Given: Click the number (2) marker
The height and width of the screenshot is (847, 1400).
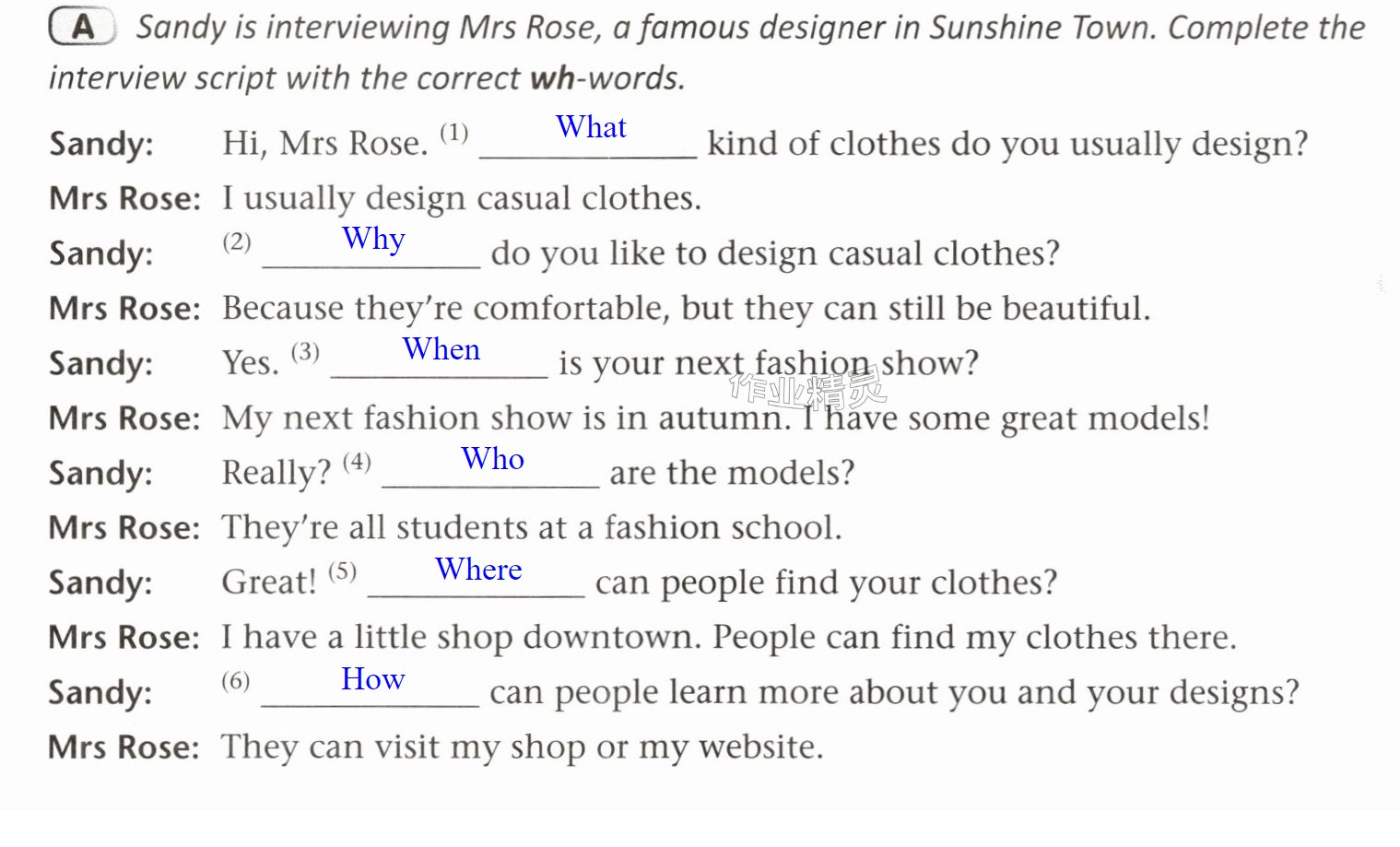Looking at the screenshot, I should pos(237,241).
